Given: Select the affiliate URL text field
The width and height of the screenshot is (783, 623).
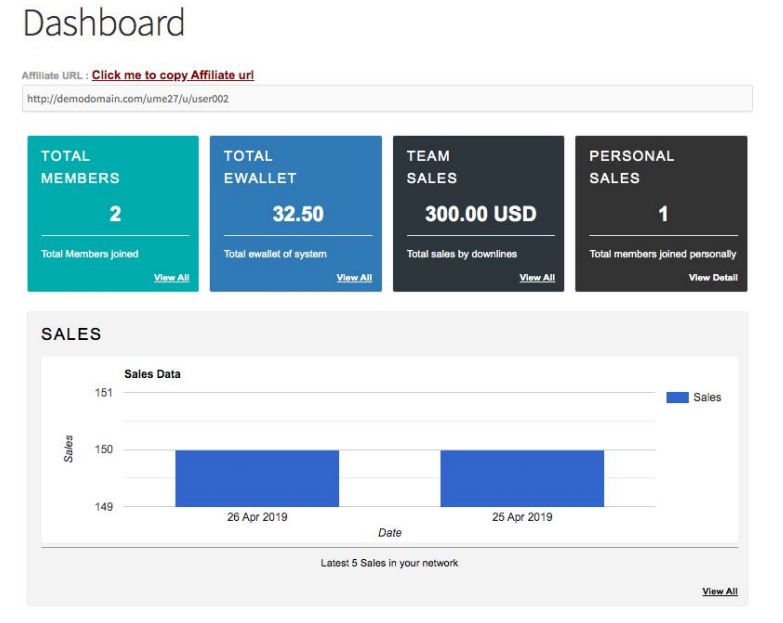Looking at the screenshot, I should coord(387,98).
